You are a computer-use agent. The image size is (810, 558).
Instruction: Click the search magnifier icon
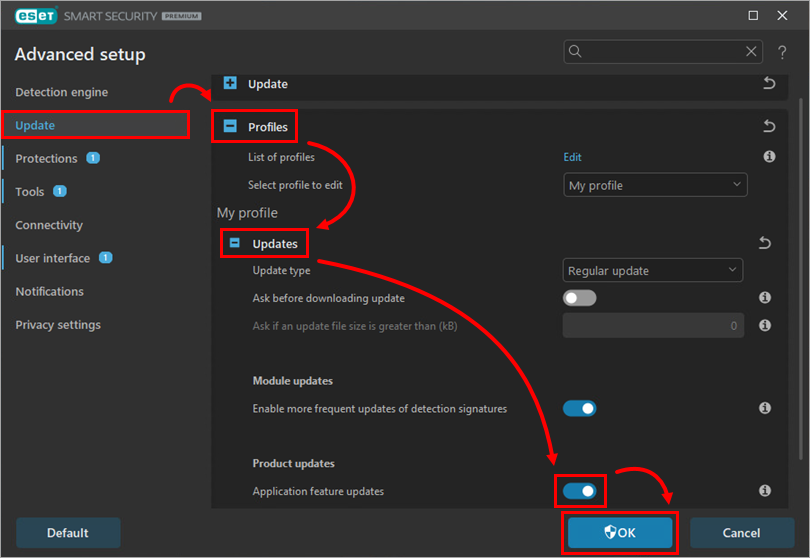[x=575, y=51]
